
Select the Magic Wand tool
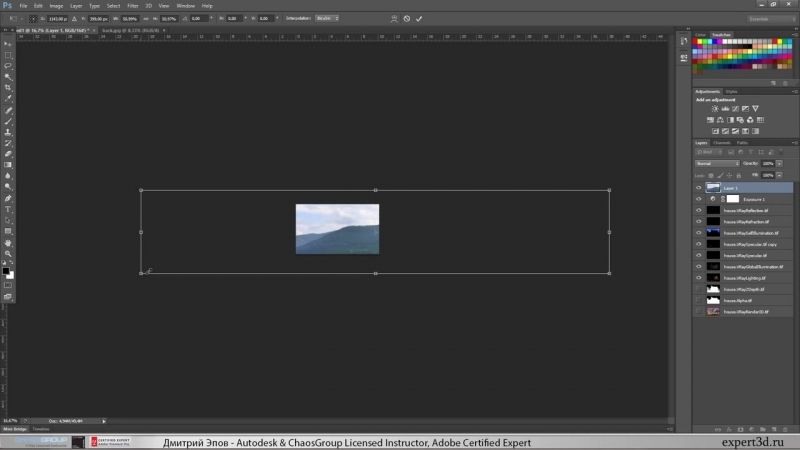[8, 77]
